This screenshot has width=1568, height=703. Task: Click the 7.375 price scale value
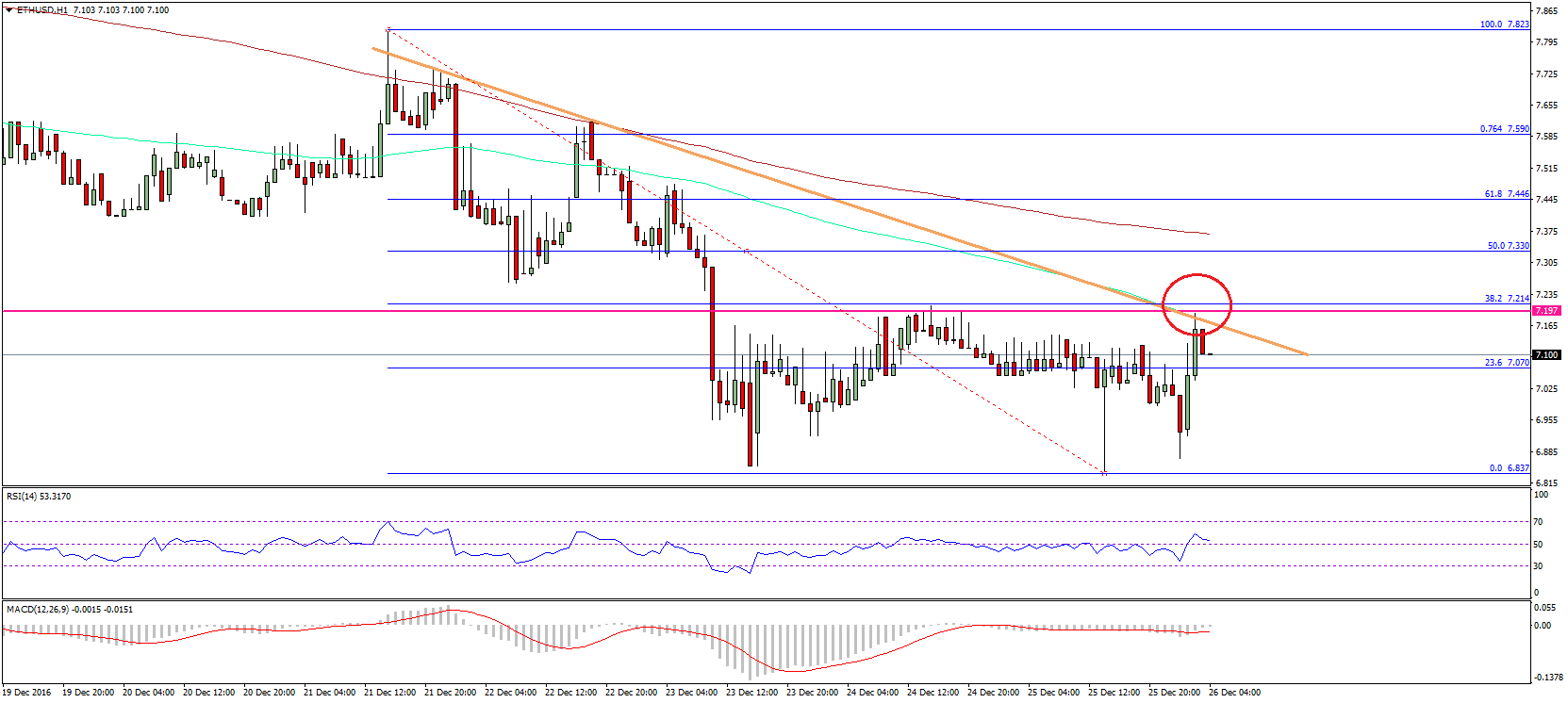point(1546,232)
